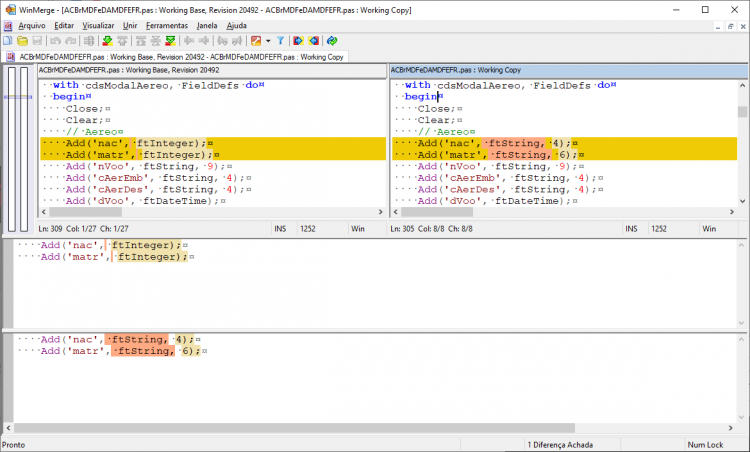Refresh the comparison with green arrows icon
This screenshot has width=750, height=452.
point(332,41)
